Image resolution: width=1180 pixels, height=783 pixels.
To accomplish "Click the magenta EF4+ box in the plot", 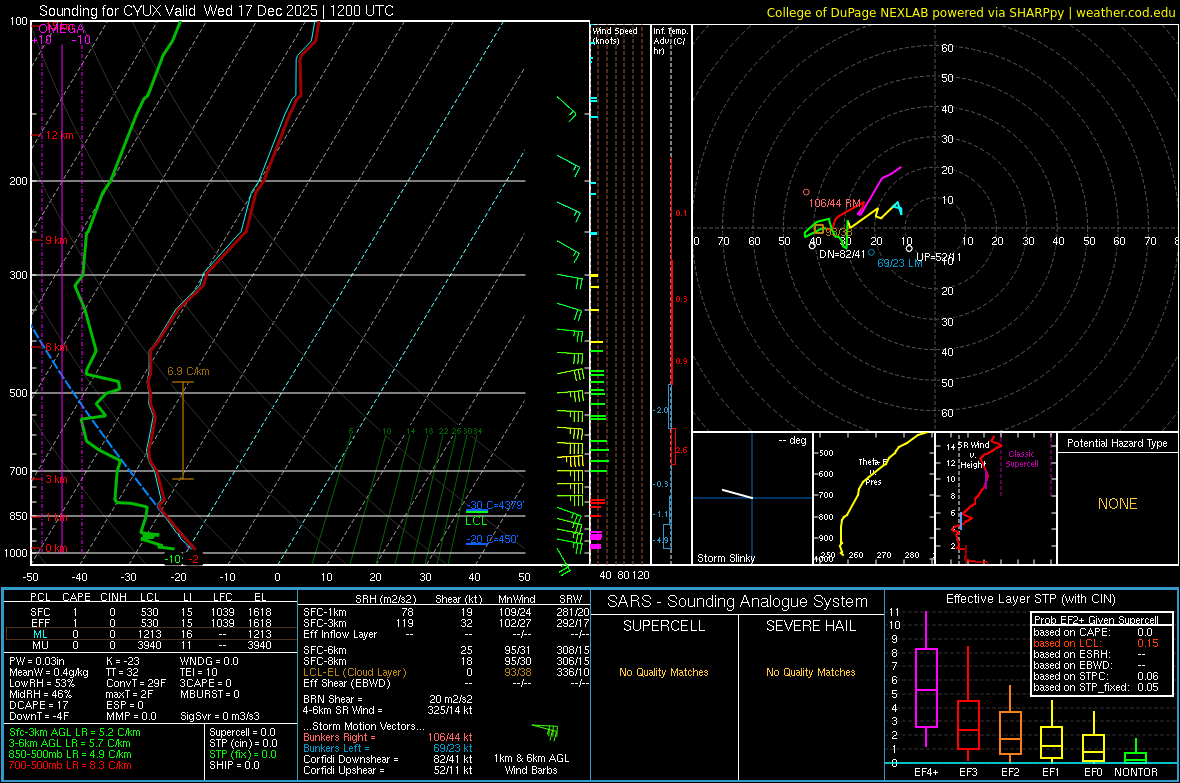I will (926, 687).
